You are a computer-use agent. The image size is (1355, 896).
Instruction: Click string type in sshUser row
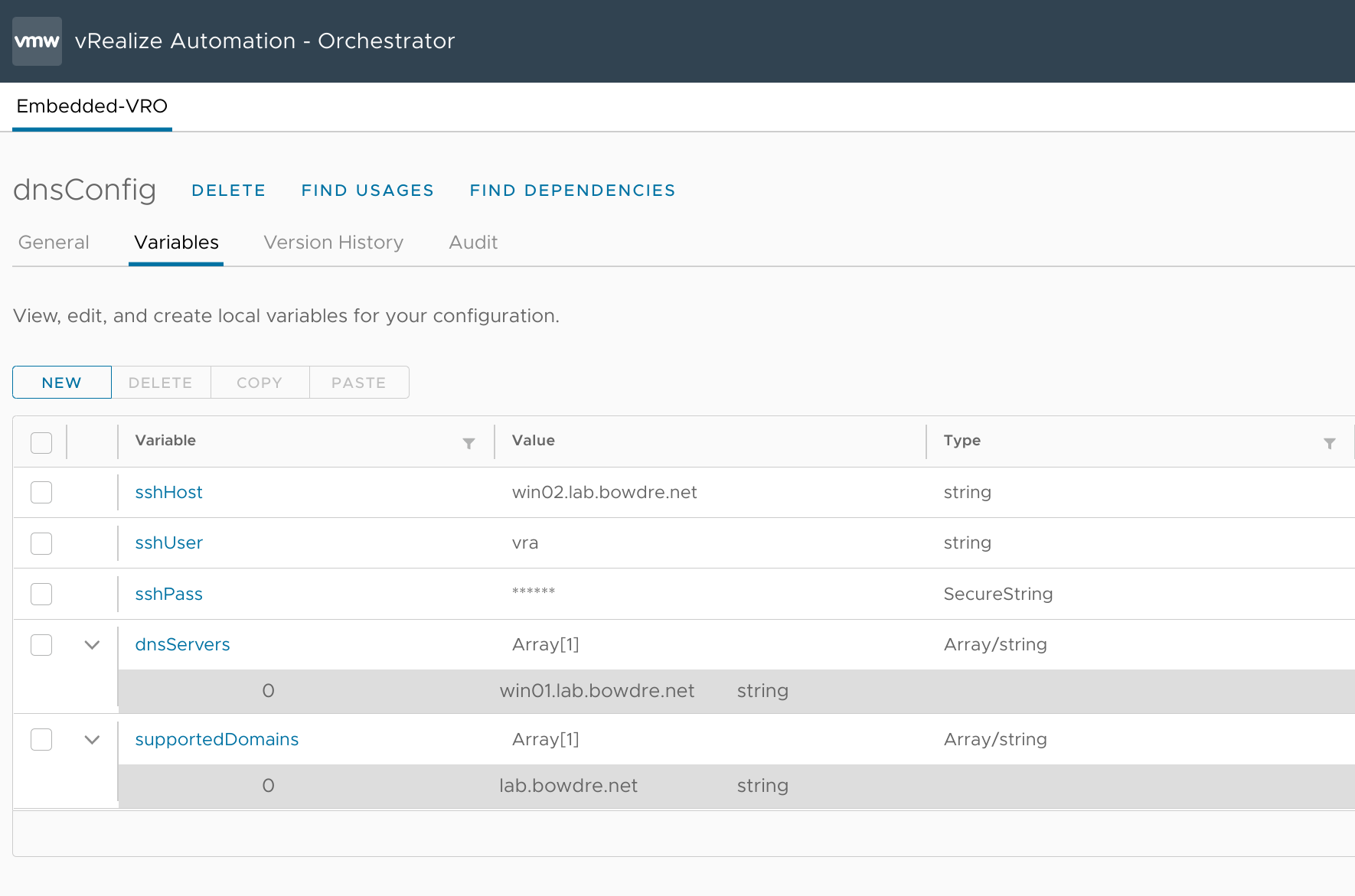pyautogui.click(x=967, y=542)
